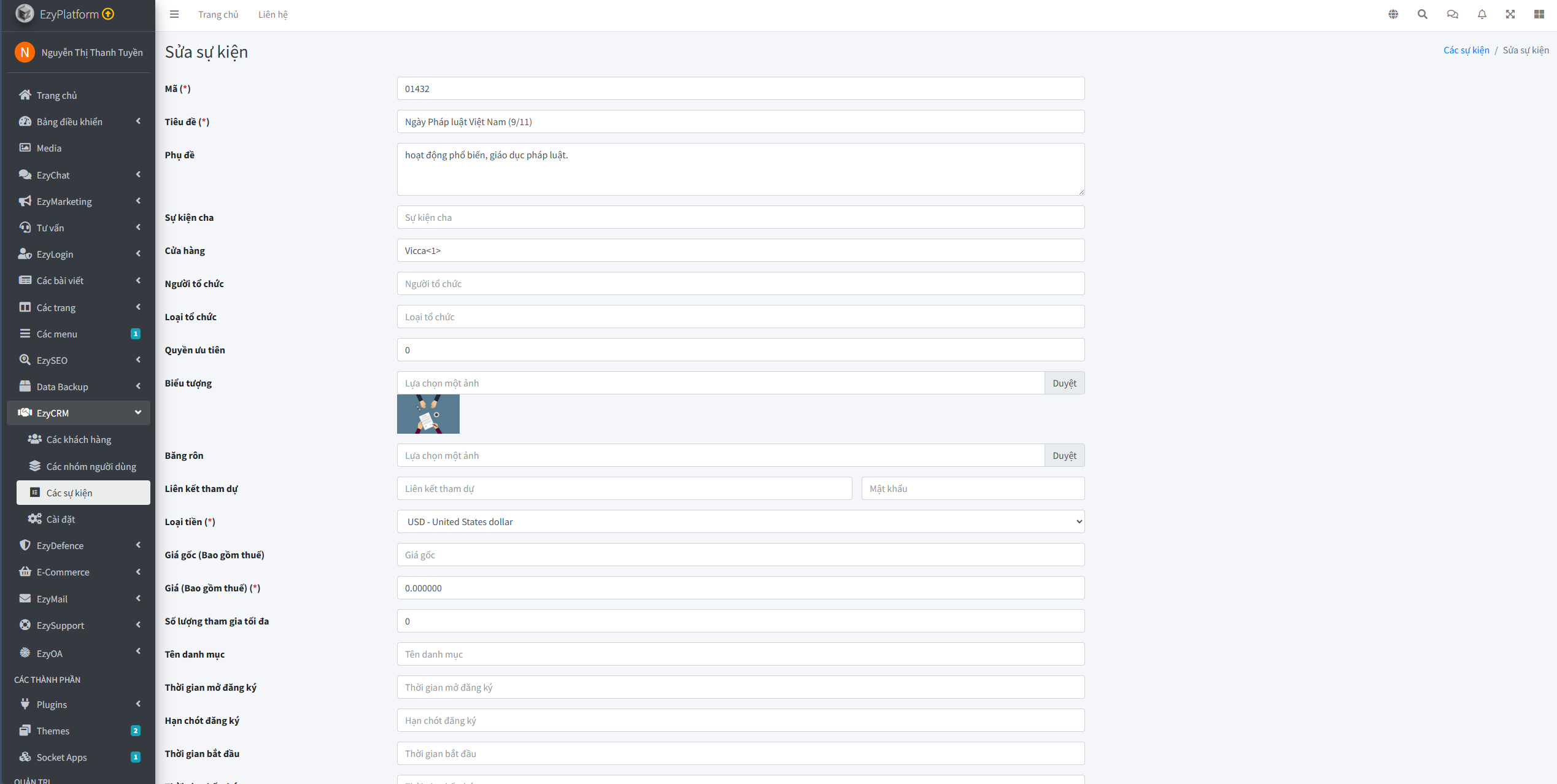The image size is (1557, 784).
Task: Open the grid apps icon at top right
Action: tap(1539, 14)
